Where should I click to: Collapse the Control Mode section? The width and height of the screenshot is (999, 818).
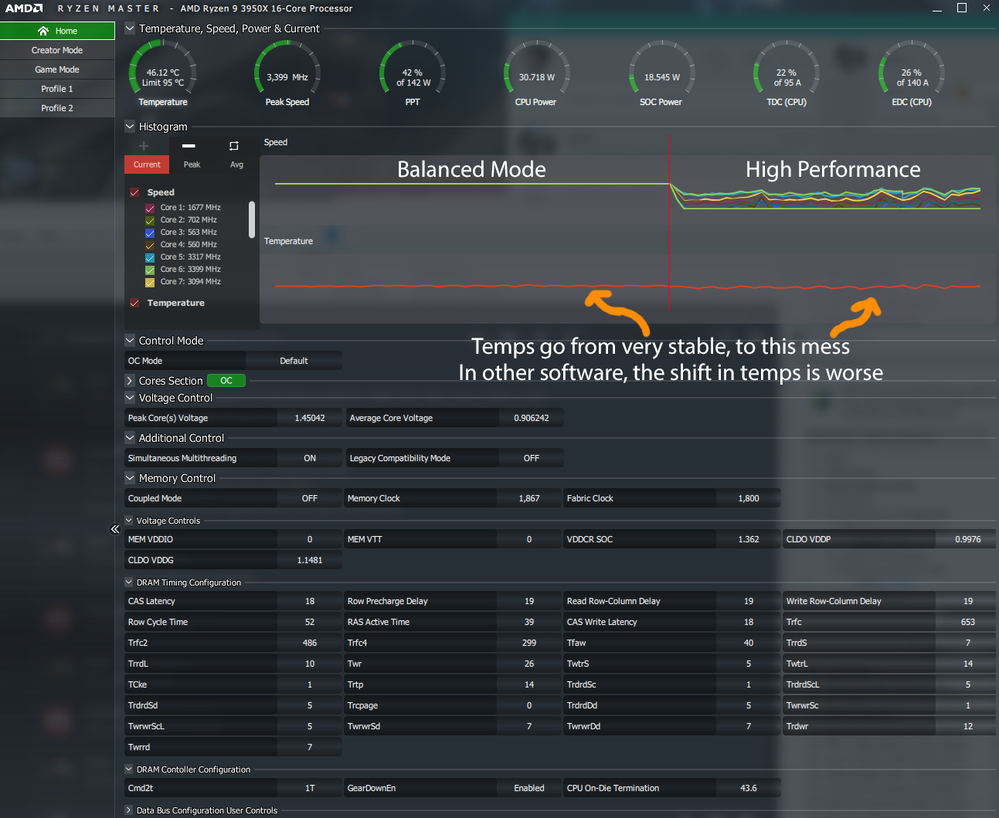tap(130, 340)
